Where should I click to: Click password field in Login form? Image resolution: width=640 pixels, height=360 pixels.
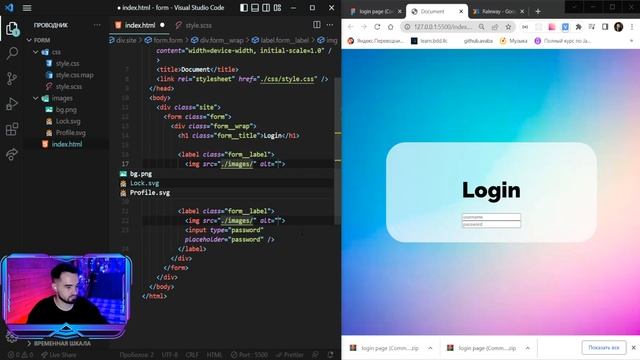pyautogui.click(x=491, y=224)
